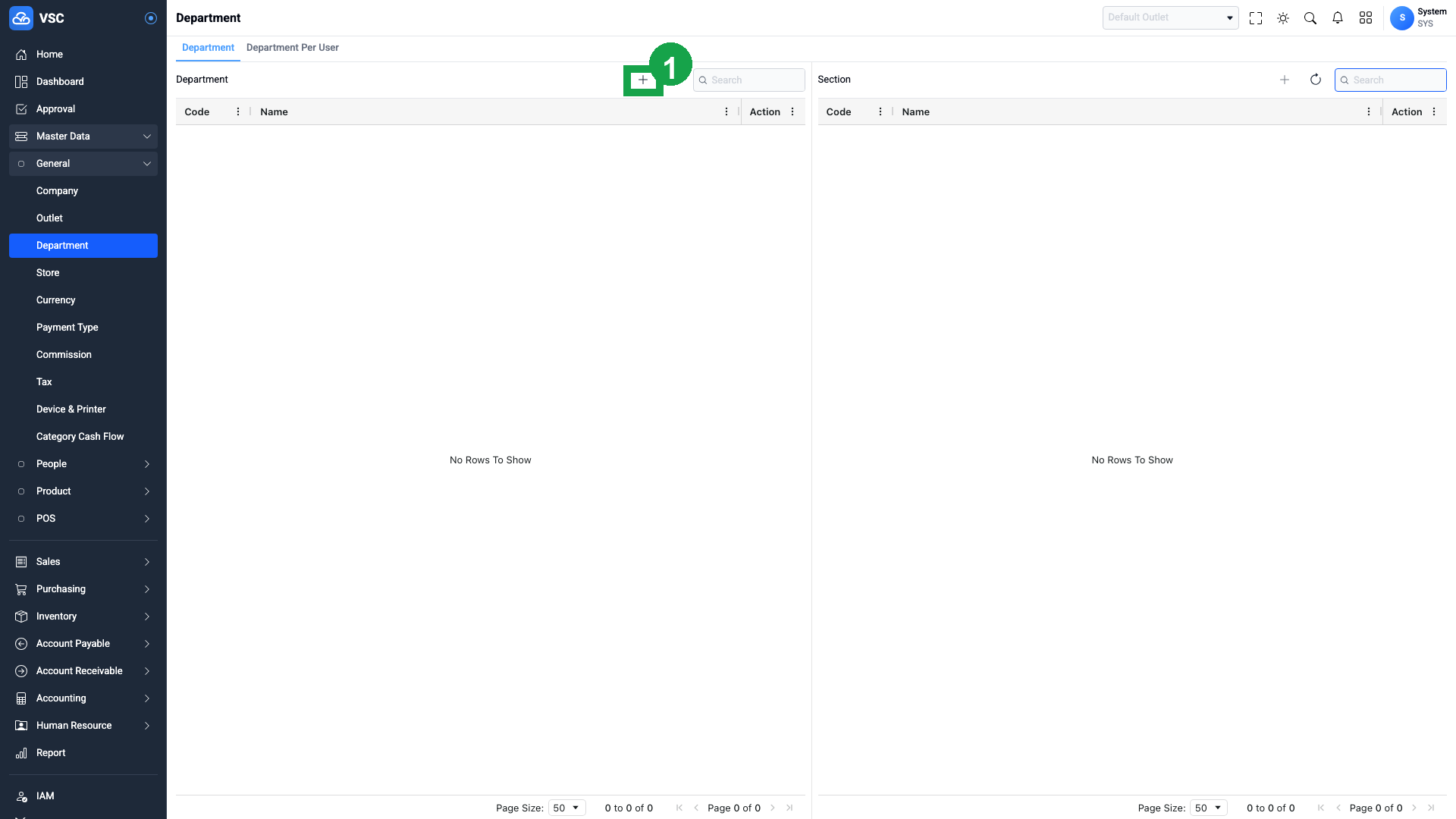Image resolution: width=1456 pixels, height=819 pixels.
Task: Sort by Department Name column header
Action: pyautogui.click(x=274, y=112)
